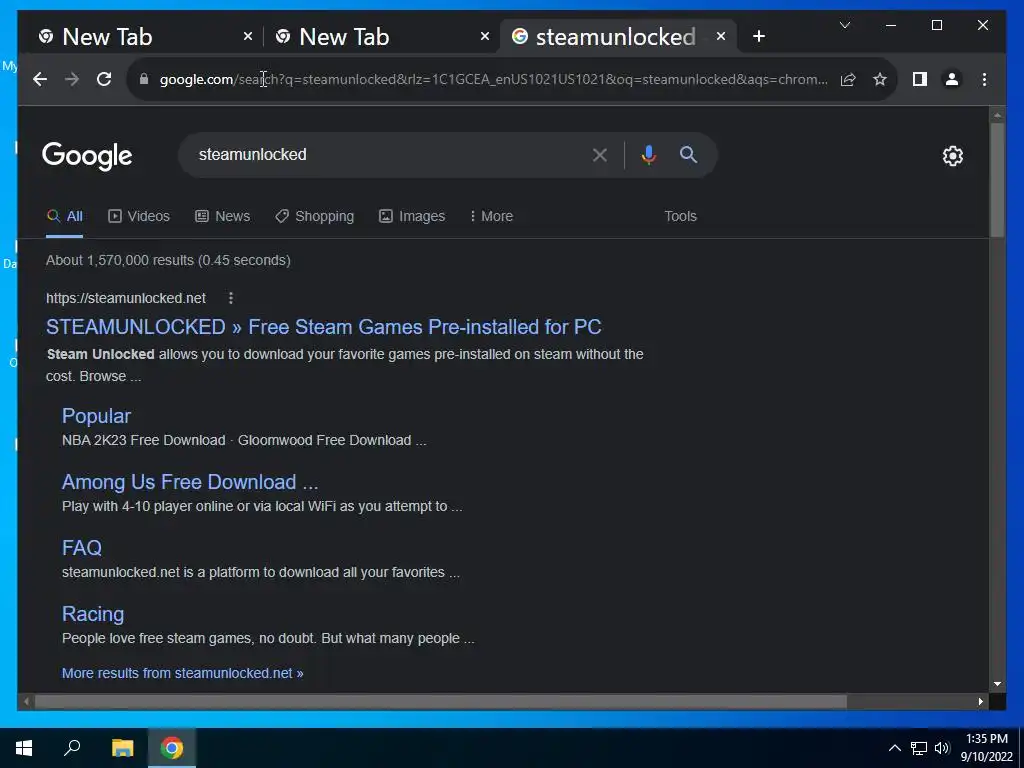Image resolution: width=1024 pixels, height=768 pixels.
Task: Click the horizontal scrollbar thumb
Action: (x=441, y=701)
